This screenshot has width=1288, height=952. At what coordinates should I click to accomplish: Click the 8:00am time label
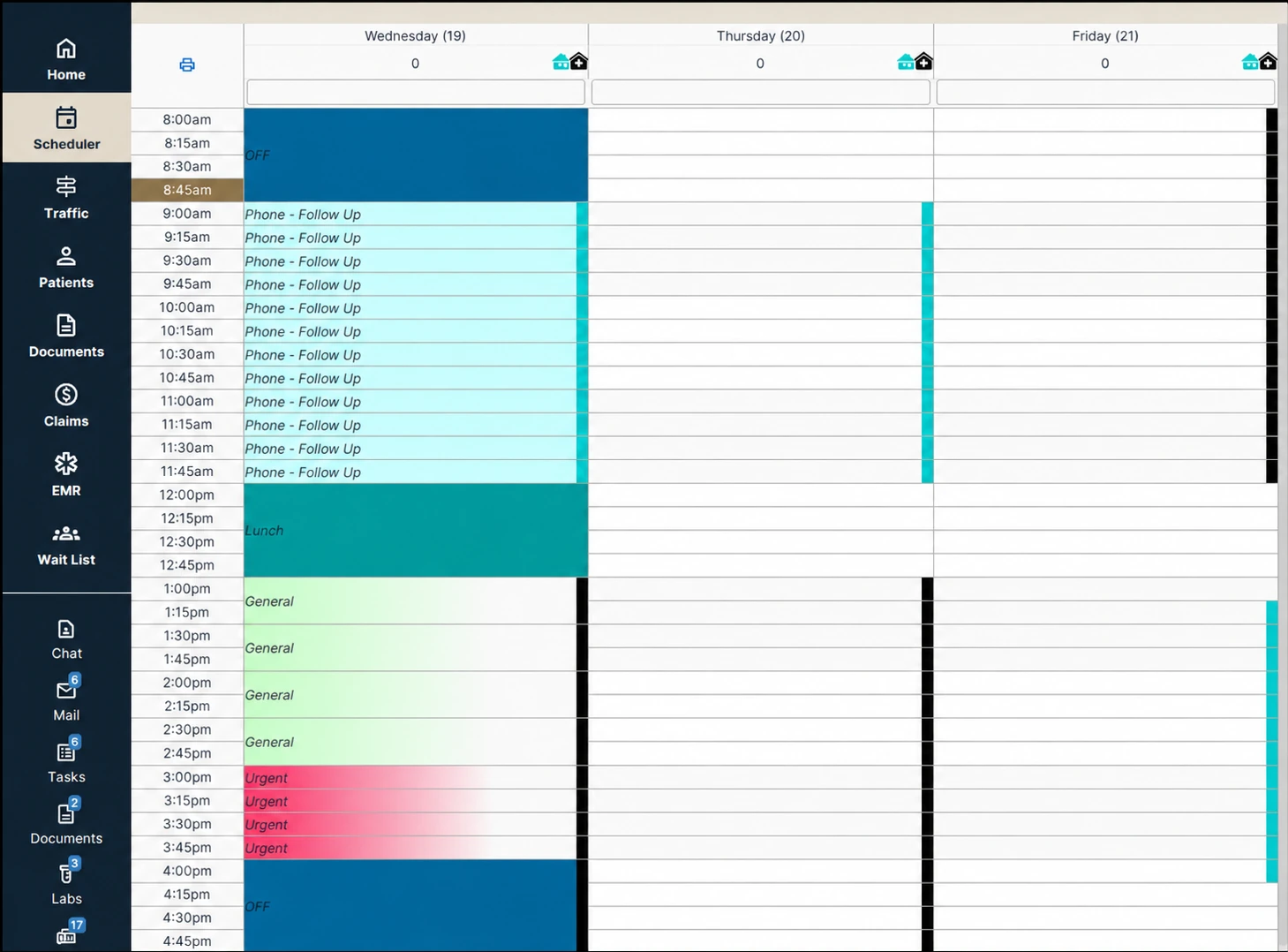187,120
